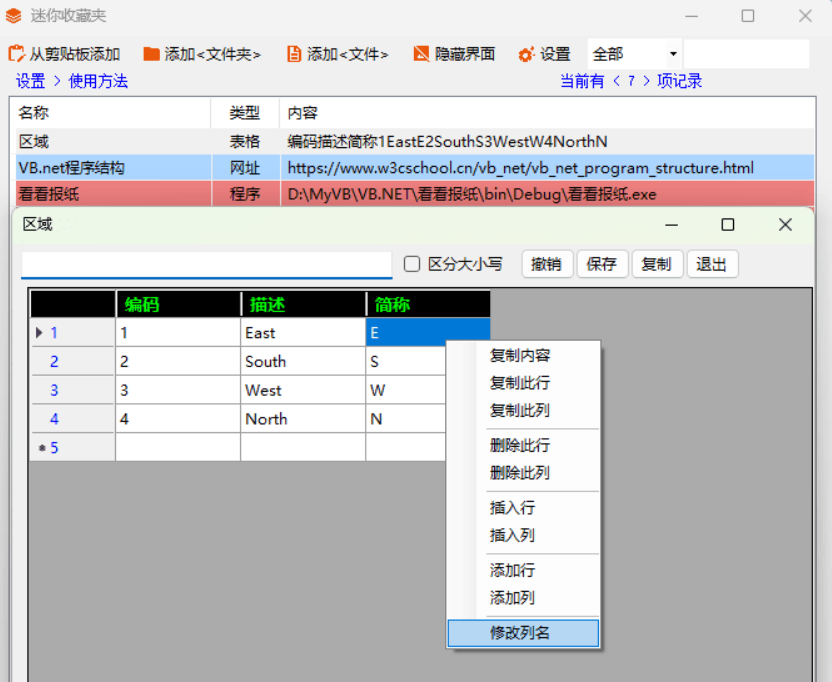
Task: Expand the 全部 category dropdown
Action: point(673,54)
